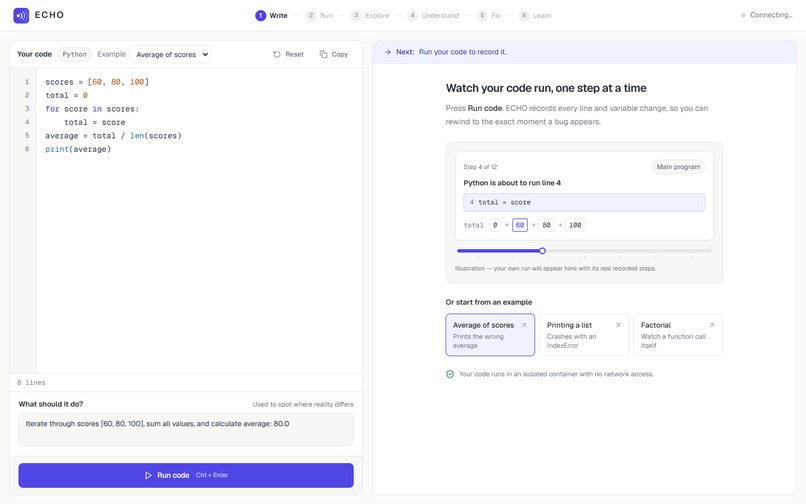Viewport: 806px width, 504px height.
Task: Go to step 3 Explore
Action: click(x=370, y=15)
